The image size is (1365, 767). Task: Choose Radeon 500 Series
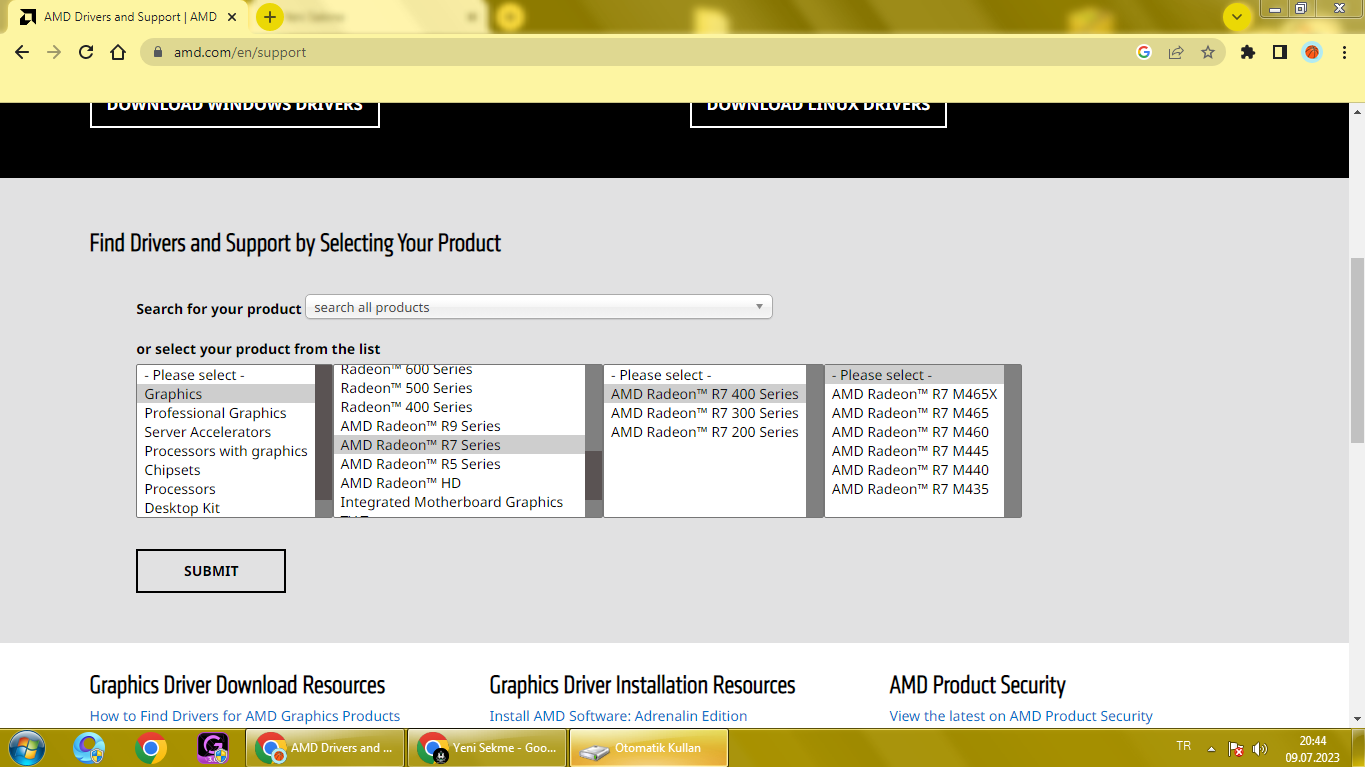pos(459,388)
